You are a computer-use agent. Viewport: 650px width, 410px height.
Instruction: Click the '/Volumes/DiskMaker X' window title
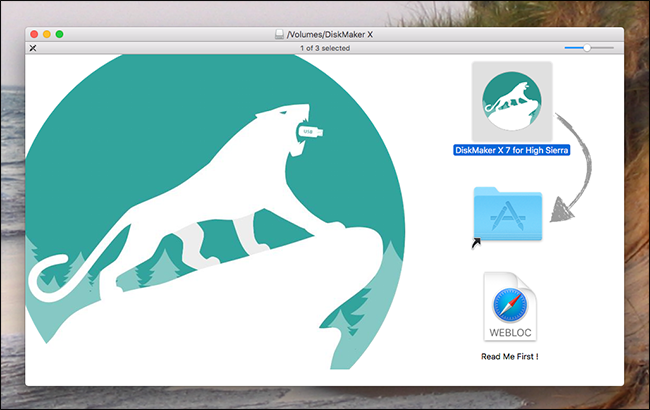pos(330,34)
